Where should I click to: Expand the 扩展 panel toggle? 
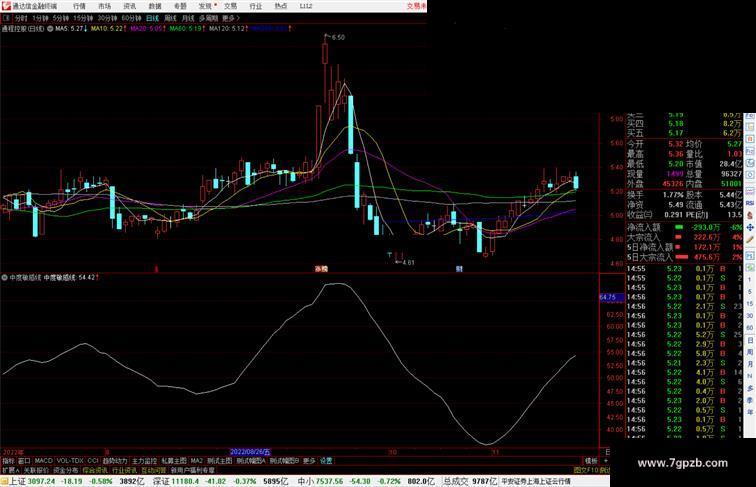click(x=10, y=470)
